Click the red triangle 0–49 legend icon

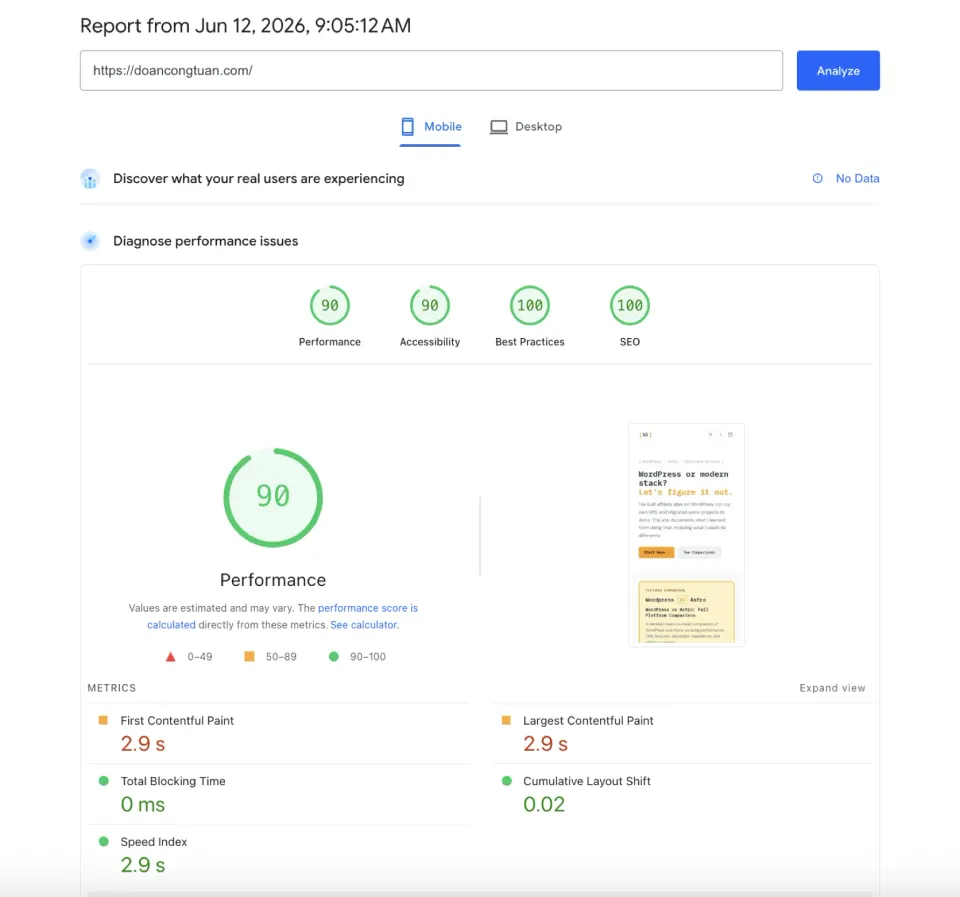tap(171, 656)
